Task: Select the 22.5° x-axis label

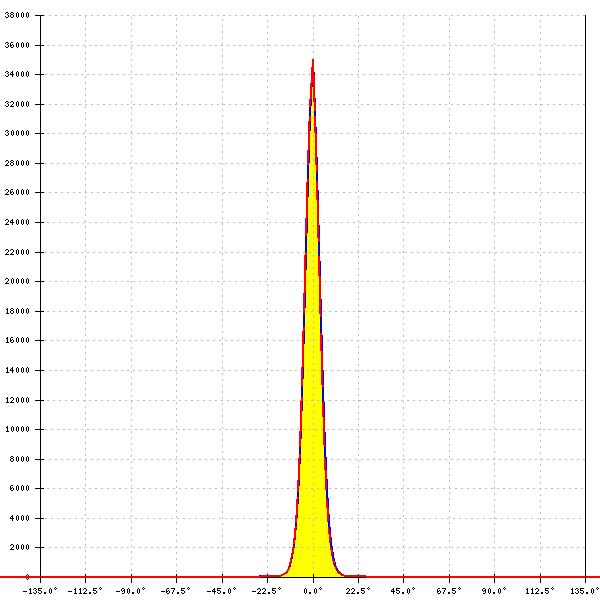Action: [358, 591]
